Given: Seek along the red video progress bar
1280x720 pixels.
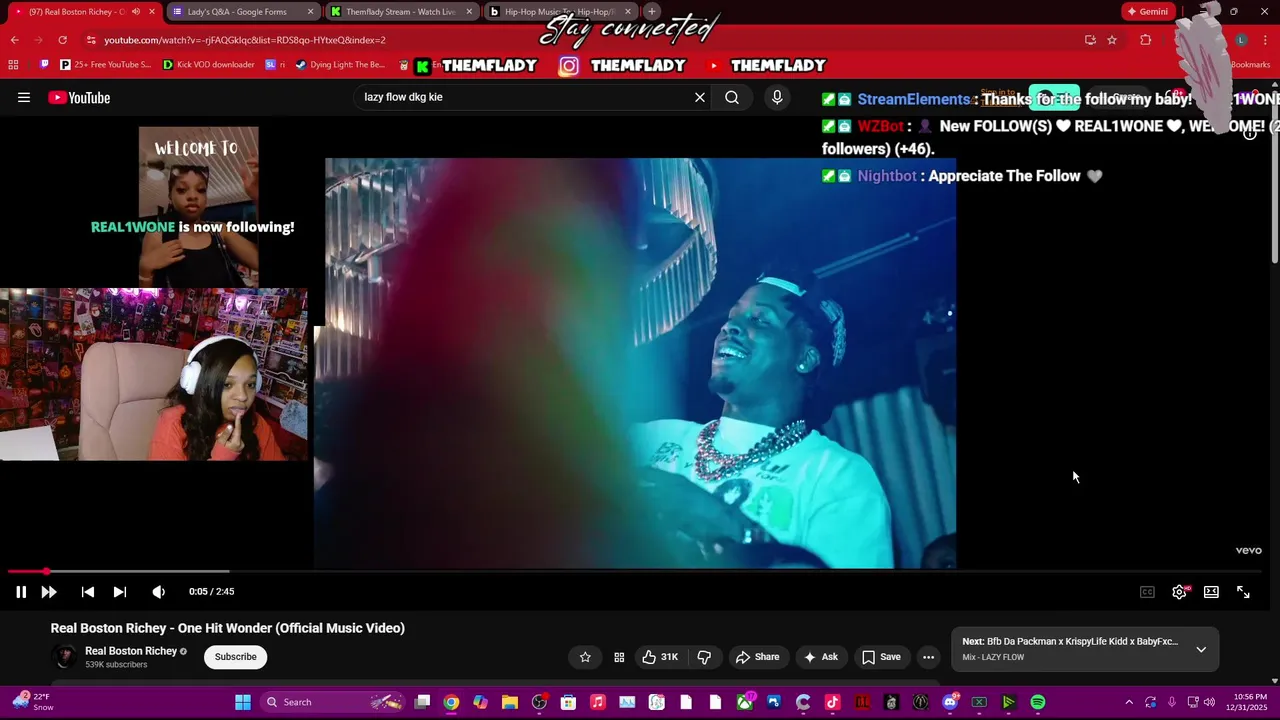Looking at the screenshot, I should 635,571.
